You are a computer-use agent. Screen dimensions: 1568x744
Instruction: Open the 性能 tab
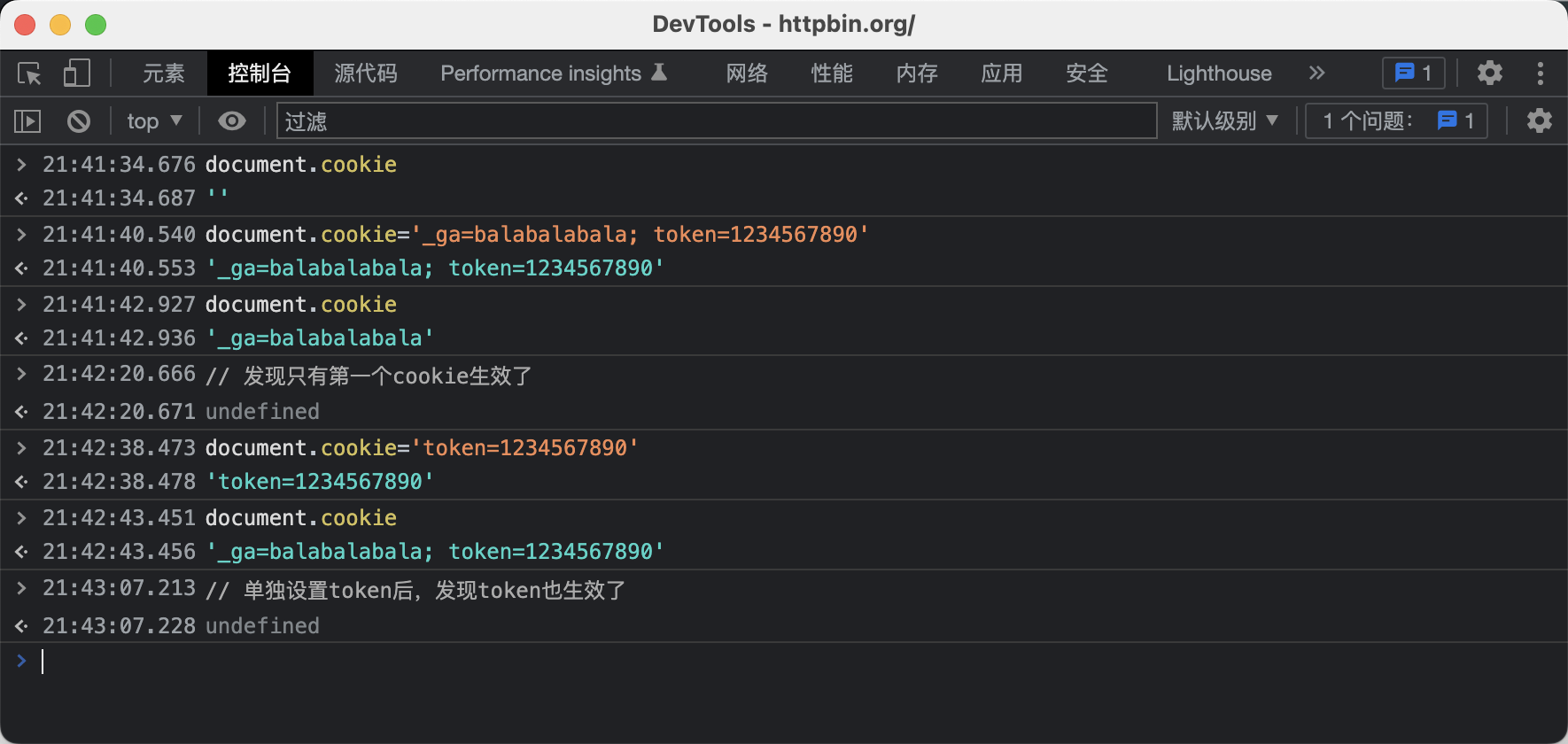832,74
